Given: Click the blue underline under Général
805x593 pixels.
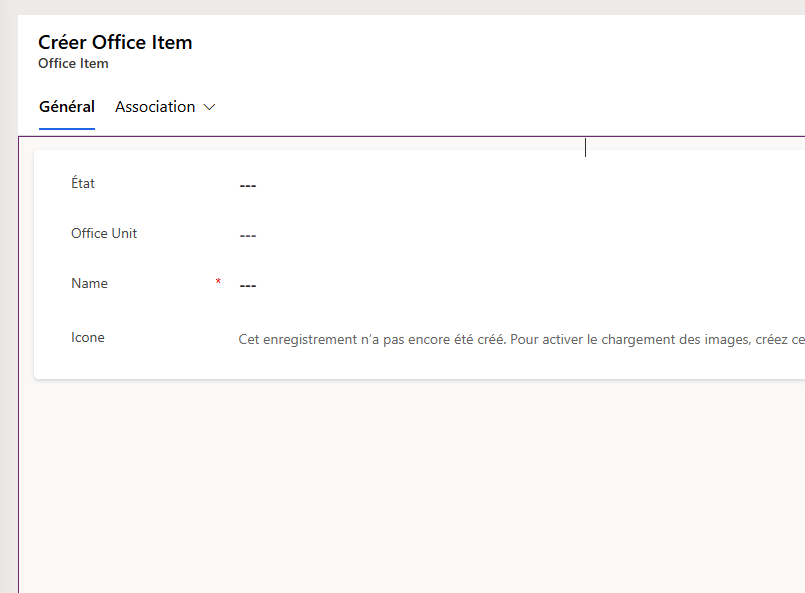Looking at the screenshot, I should click(67, 128).
